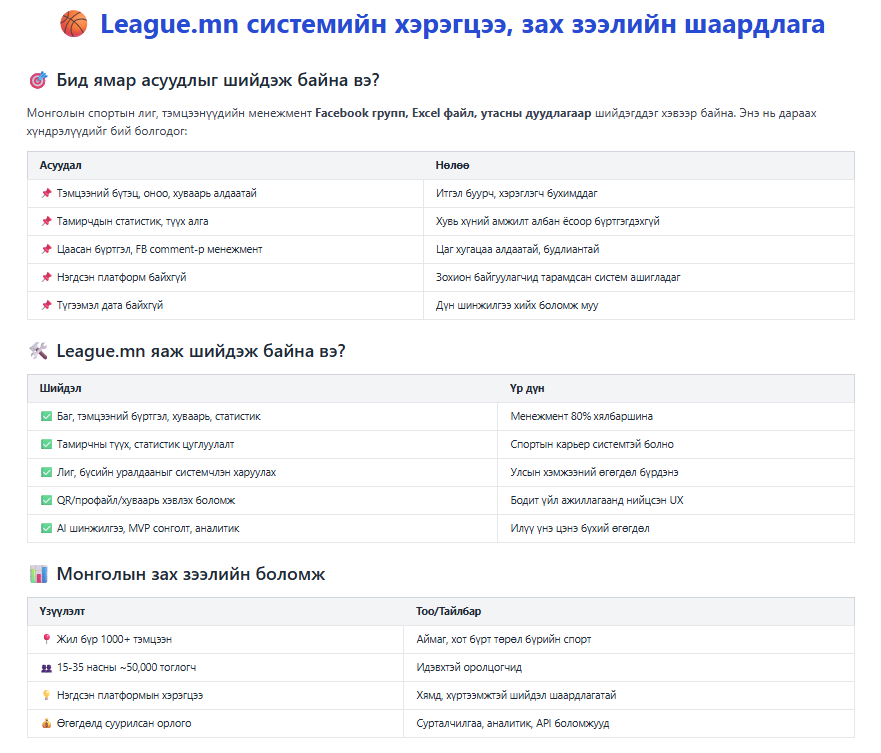The width and height of the screenshot is (881, 753).
Task: Click the pushpin beside 'Түгээмэл дата байхгүй'
Action: (x=46, y=305)
